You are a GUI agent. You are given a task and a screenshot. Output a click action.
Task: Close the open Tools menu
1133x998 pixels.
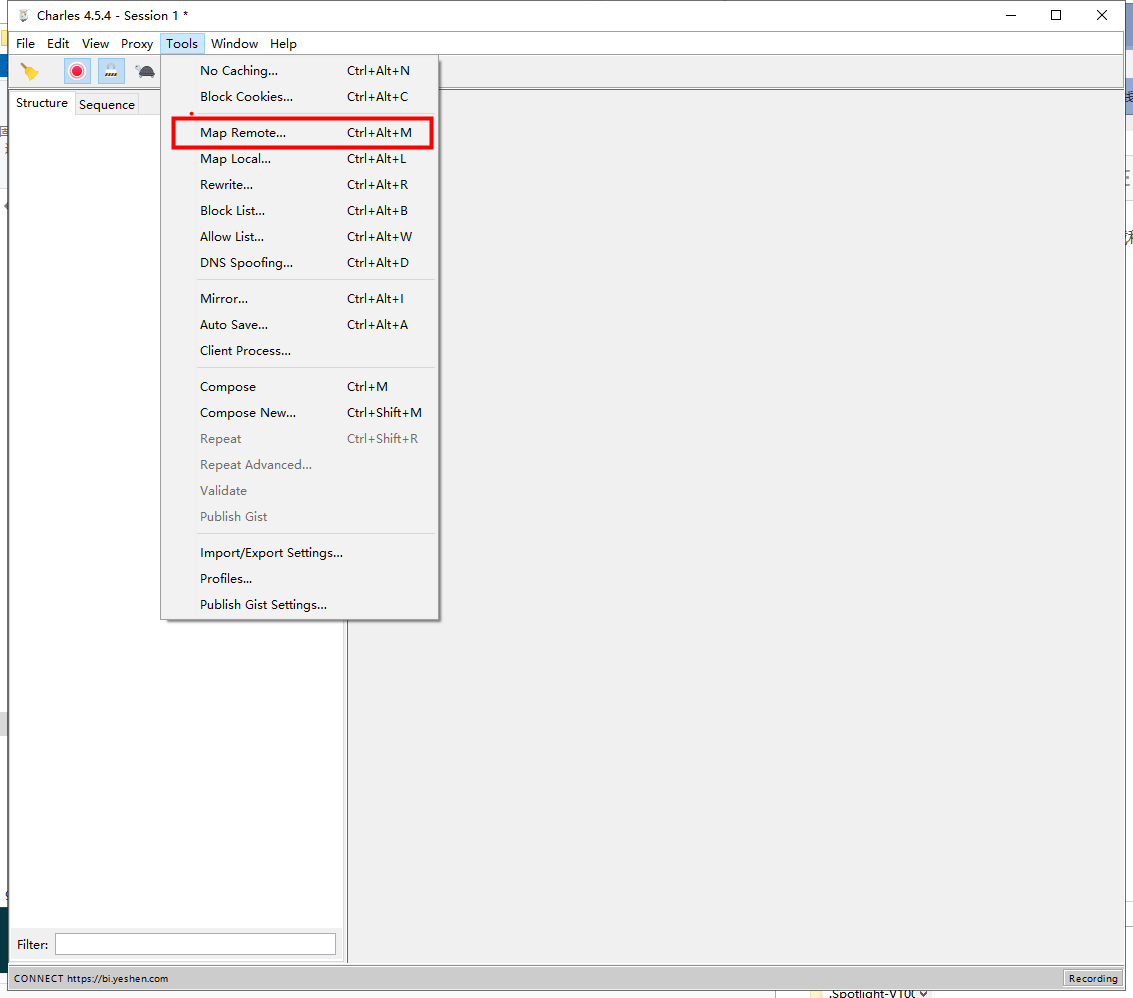tap(182, 43)
